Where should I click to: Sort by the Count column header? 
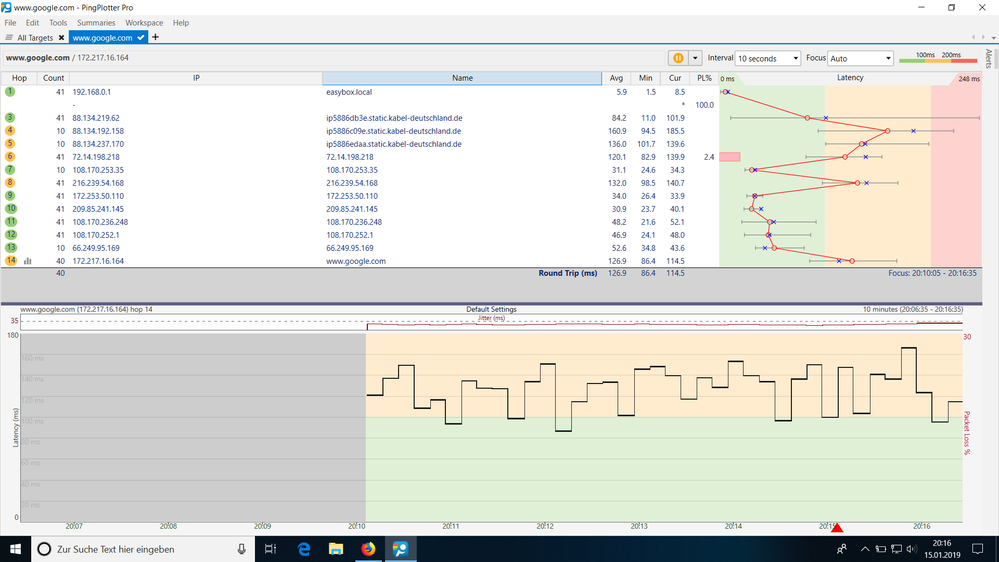[54, 78]
